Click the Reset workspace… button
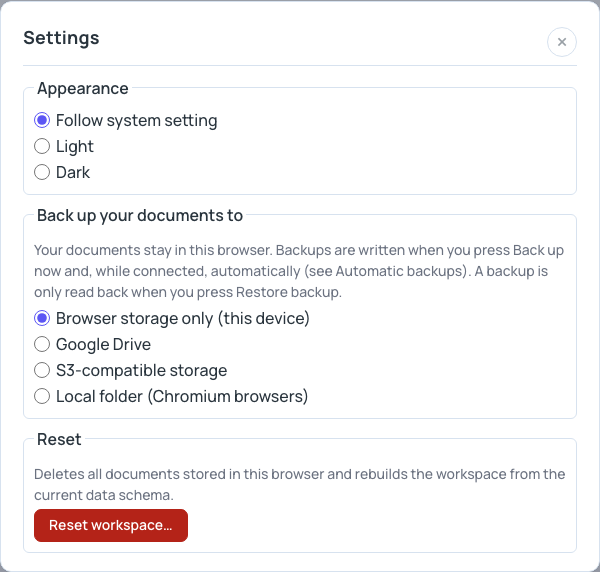600x572 pixels. [x=111, y=525]
